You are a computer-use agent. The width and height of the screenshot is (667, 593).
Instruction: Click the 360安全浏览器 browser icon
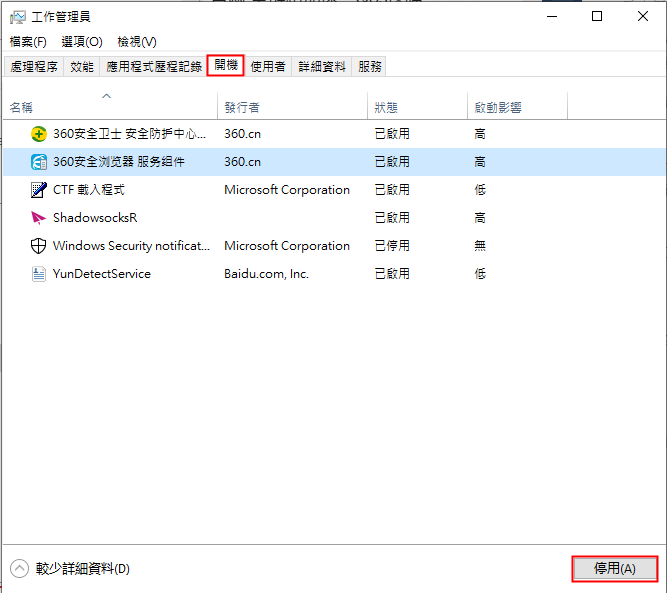click(39, 162)
